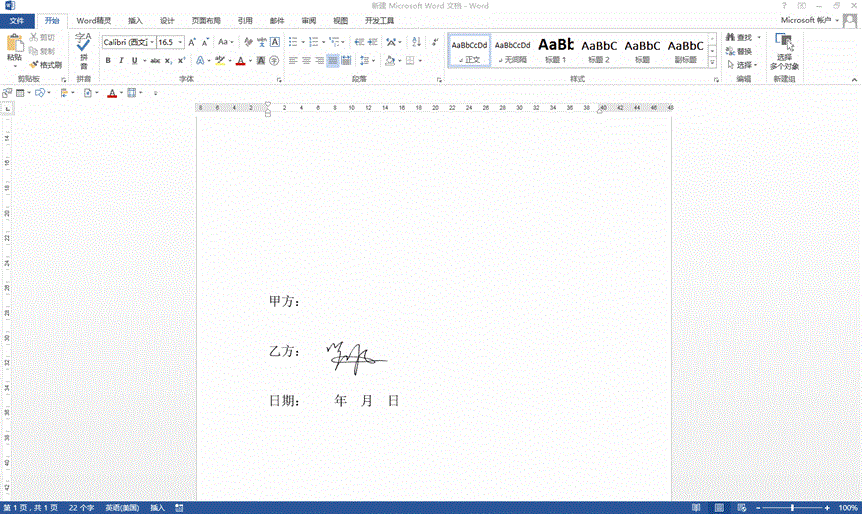Expand the styles gallery more arrow
This screenshot has height=514, width=862.
(x=713, y=61)
